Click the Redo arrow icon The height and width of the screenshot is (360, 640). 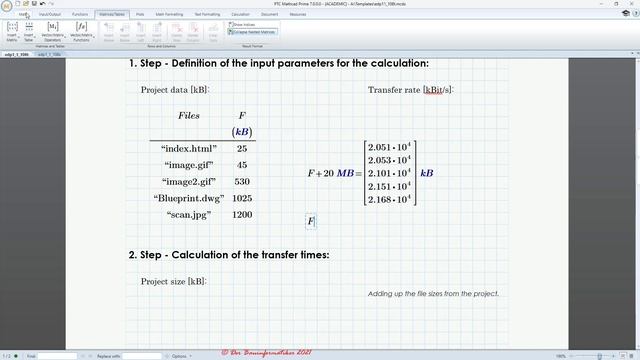click(51, 3)
